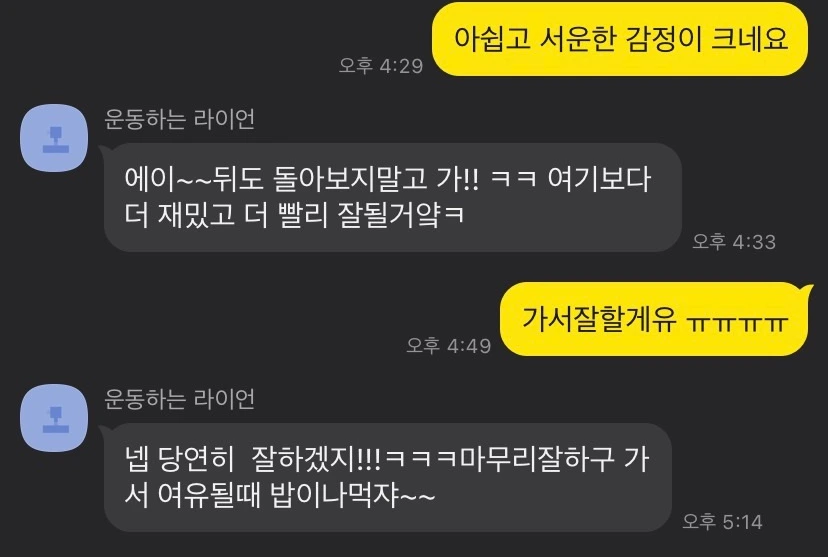The image size is (828, 557).
Task: Click the '오후 5:14' timestamp
Action: 722,522
